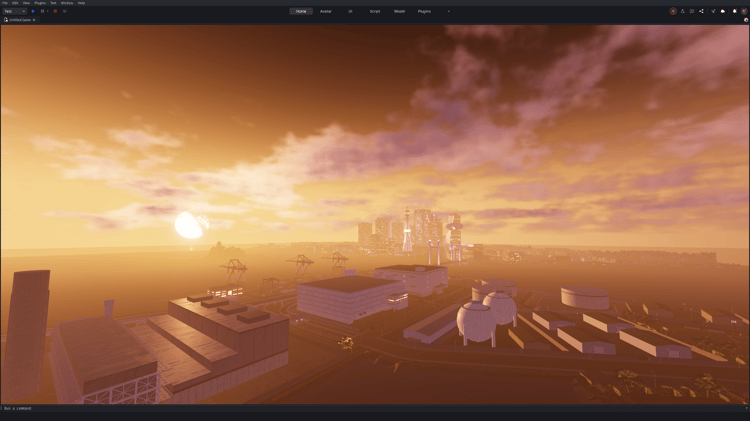This screenshot has width=750, height=421.
Task: Switch to the Script ribbon tab
Action: (375, 11)
